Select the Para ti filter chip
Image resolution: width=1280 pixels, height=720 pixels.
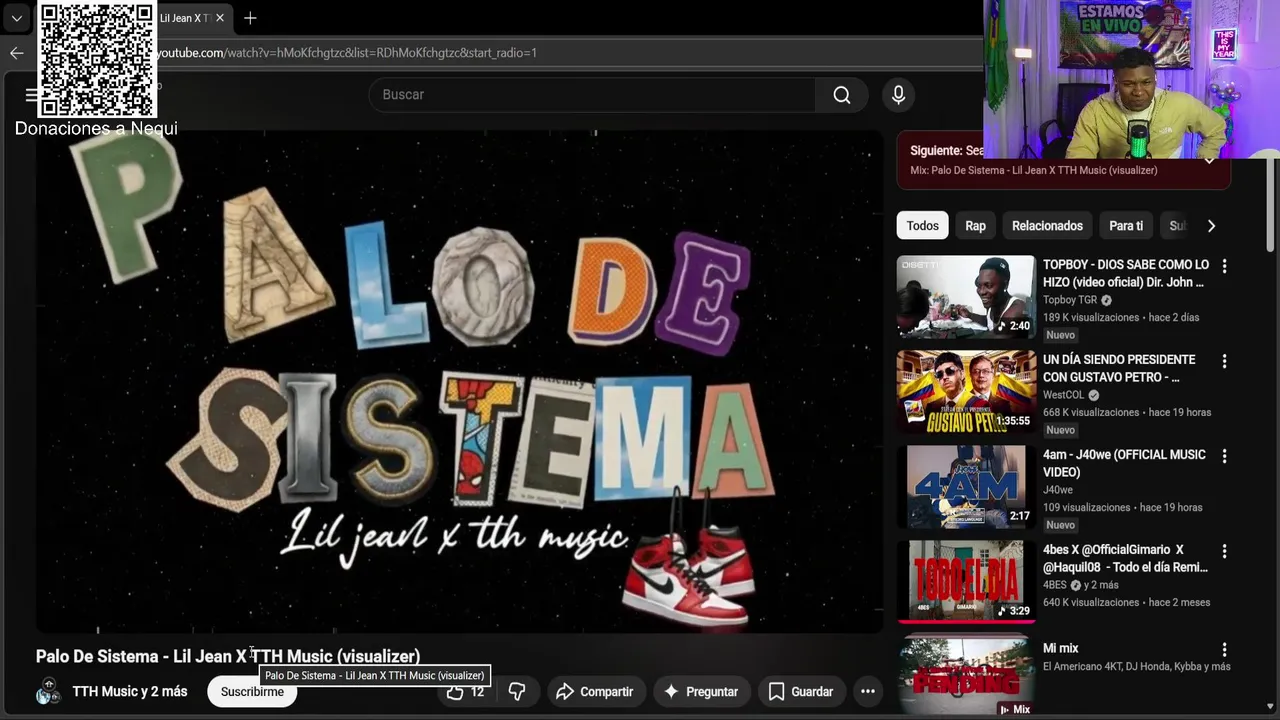tap(1126, 226)
